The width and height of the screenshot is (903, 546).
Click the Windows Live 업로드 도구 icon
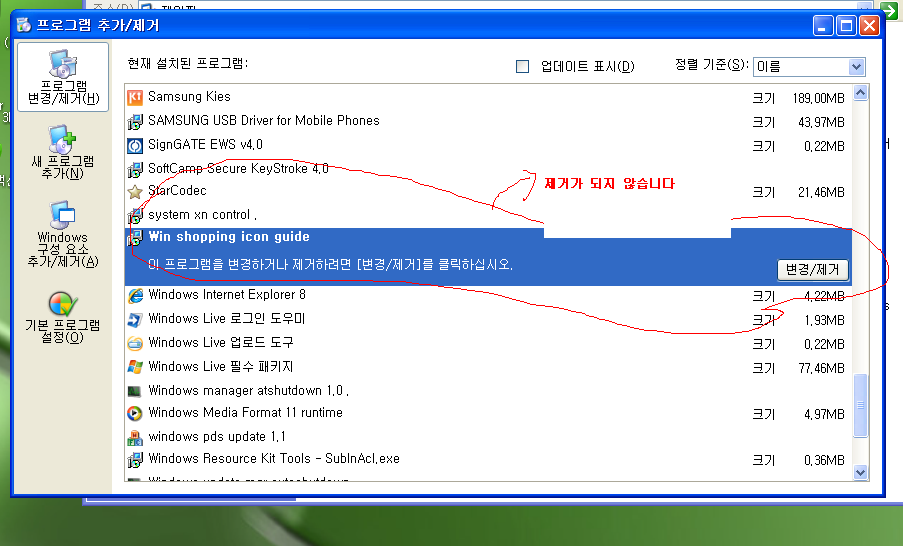pos(135,344)
